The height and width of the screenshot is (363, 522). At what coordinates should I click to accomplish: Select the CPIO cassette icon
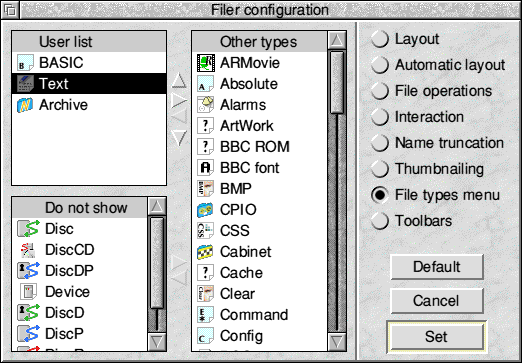coord(205,210)
